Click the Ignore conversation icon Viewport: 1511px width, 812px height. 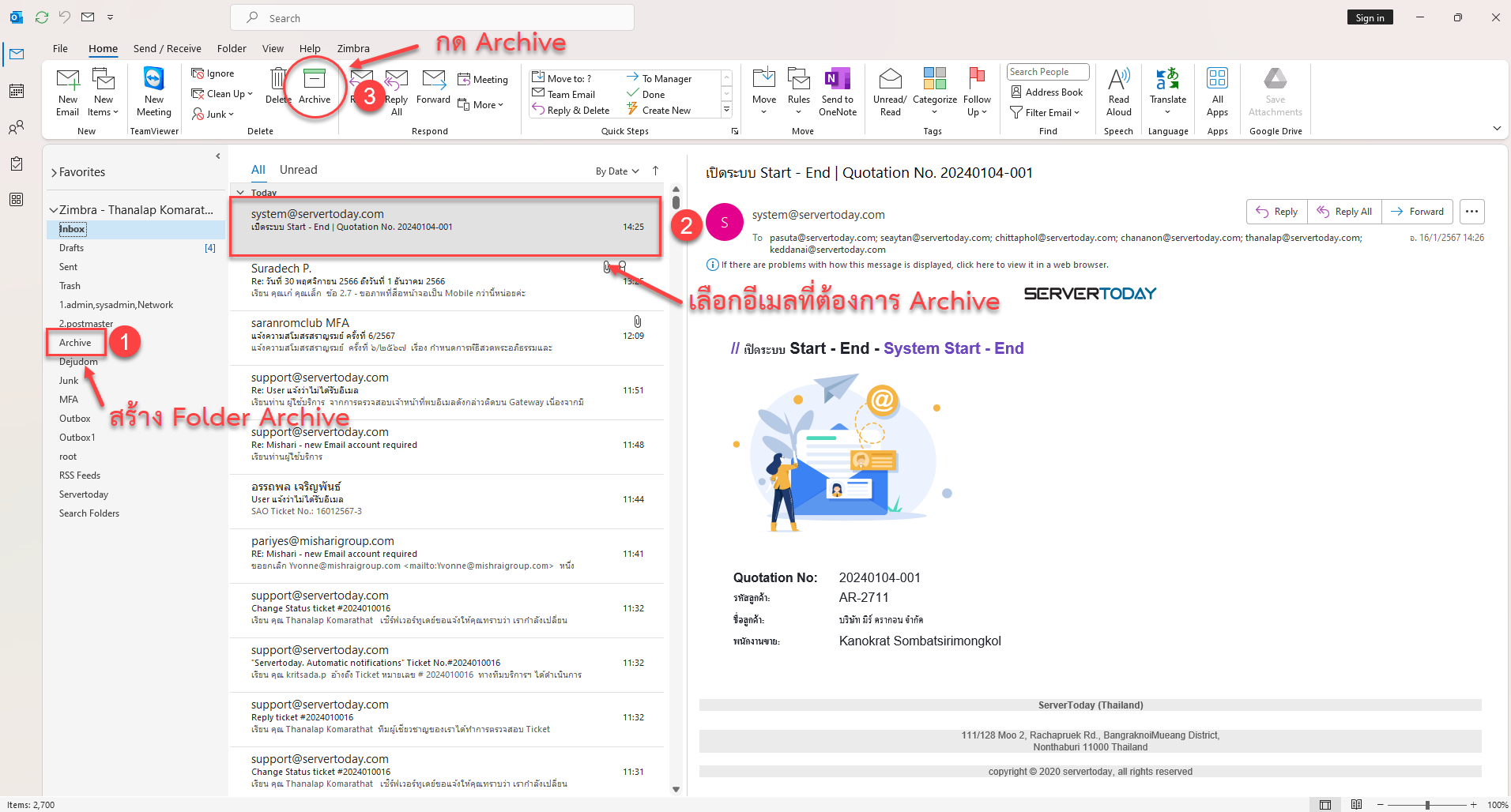tap(198, 73)
